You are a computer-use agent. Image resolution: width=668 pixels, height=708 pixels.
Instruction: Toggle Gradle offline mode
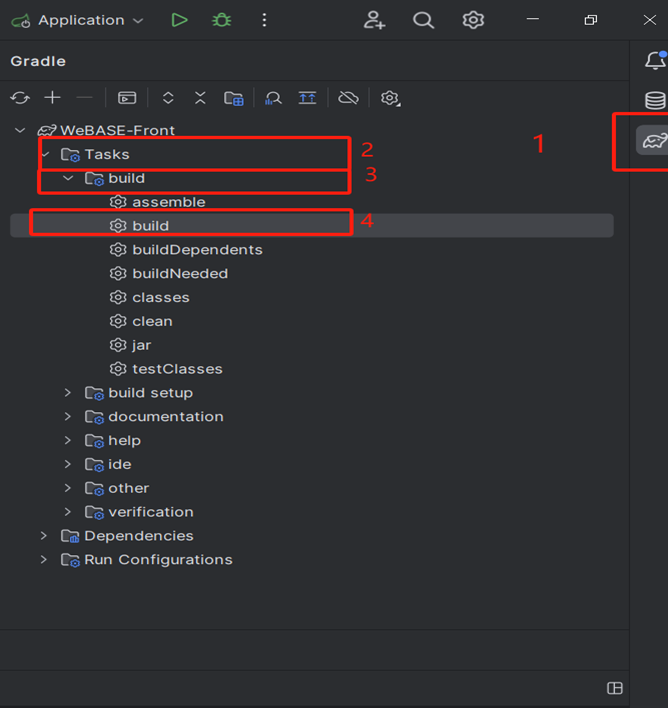point(348,98)
